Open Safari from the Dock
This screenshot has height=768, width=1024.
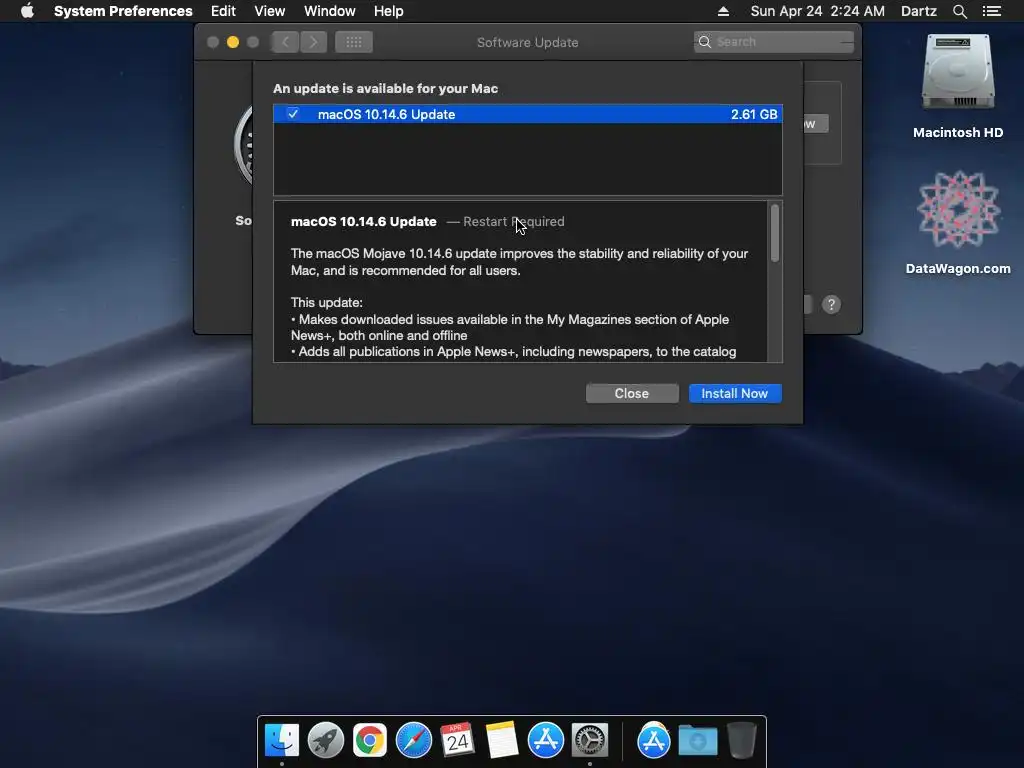(413, 741)
